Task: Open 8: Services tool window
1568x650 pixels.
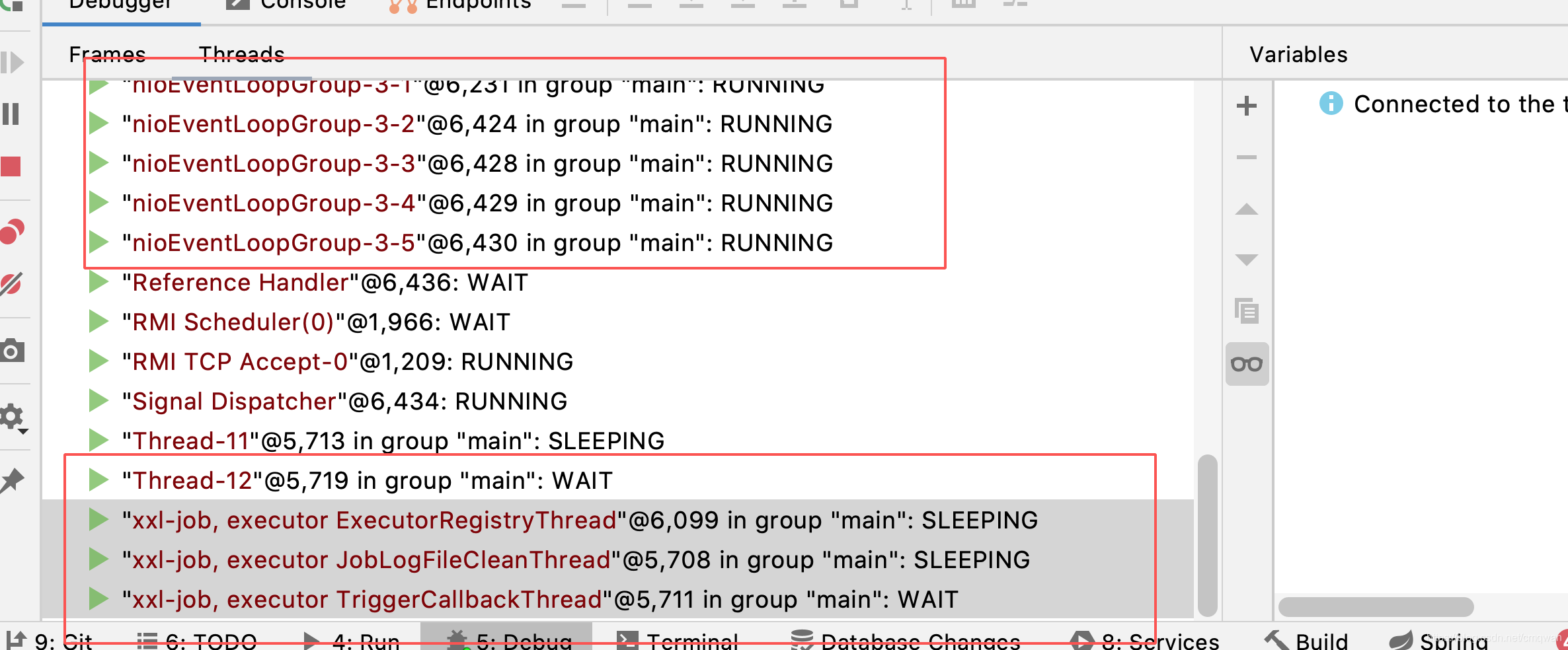Action: 1145,639
